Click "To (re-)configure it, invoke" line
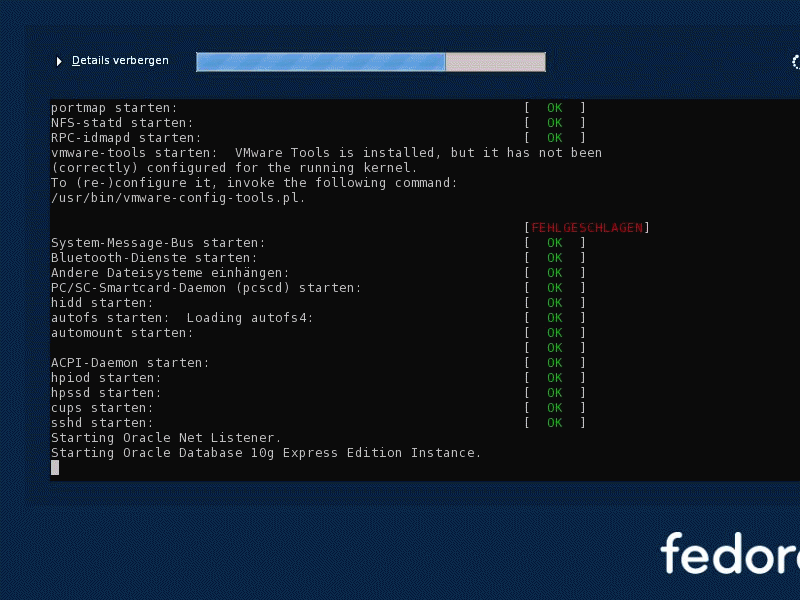This screenshot has width=800, height=600. (254, 183)
